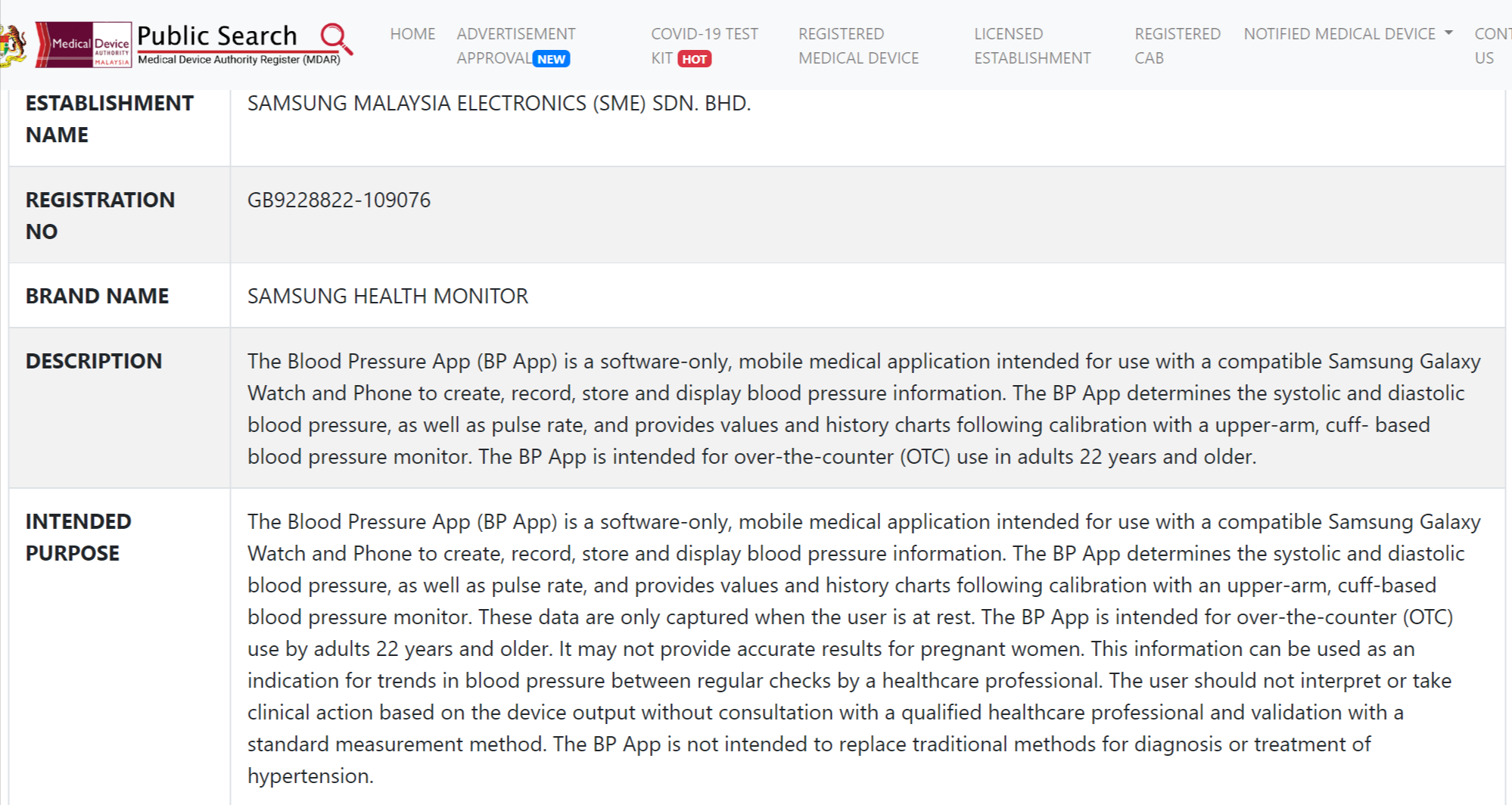Expand the Notified Medical Device dropdown
This screenshot has width=1512, height=805.
tap(1339, 34)
